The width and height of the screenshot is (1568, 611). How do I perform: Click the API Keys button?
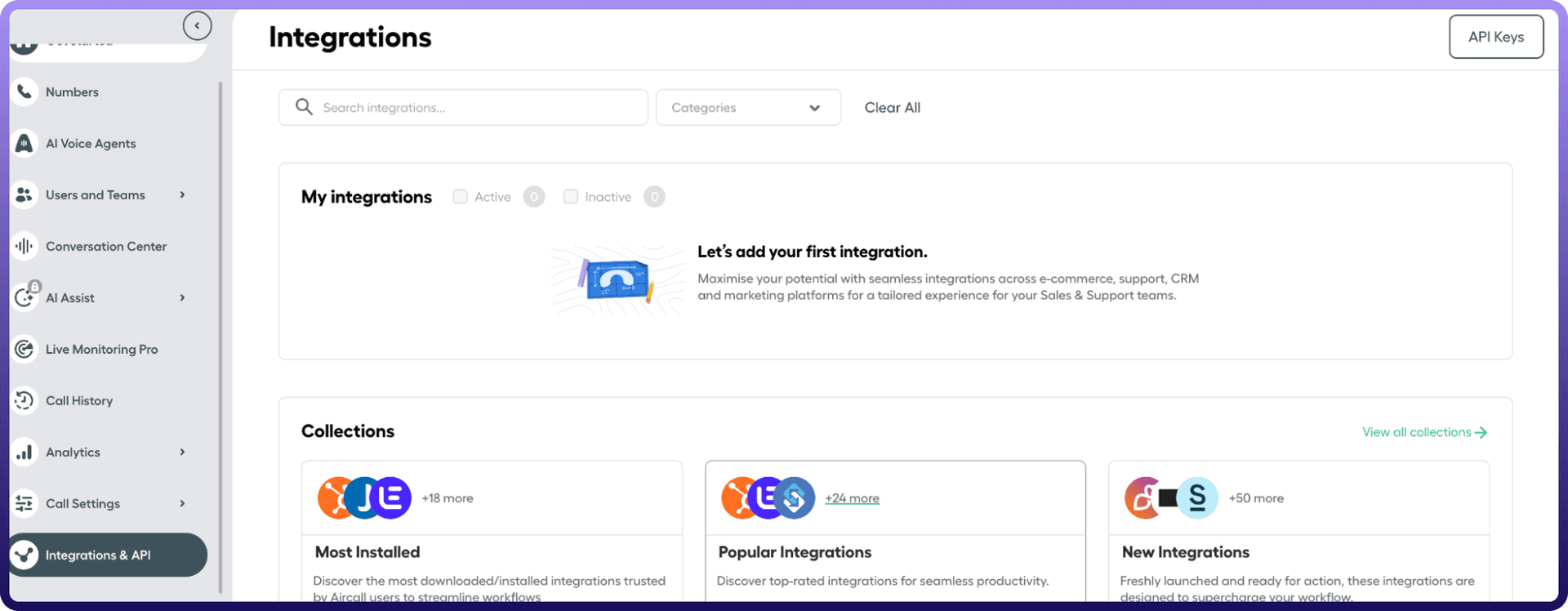(x=1495, y=37)
